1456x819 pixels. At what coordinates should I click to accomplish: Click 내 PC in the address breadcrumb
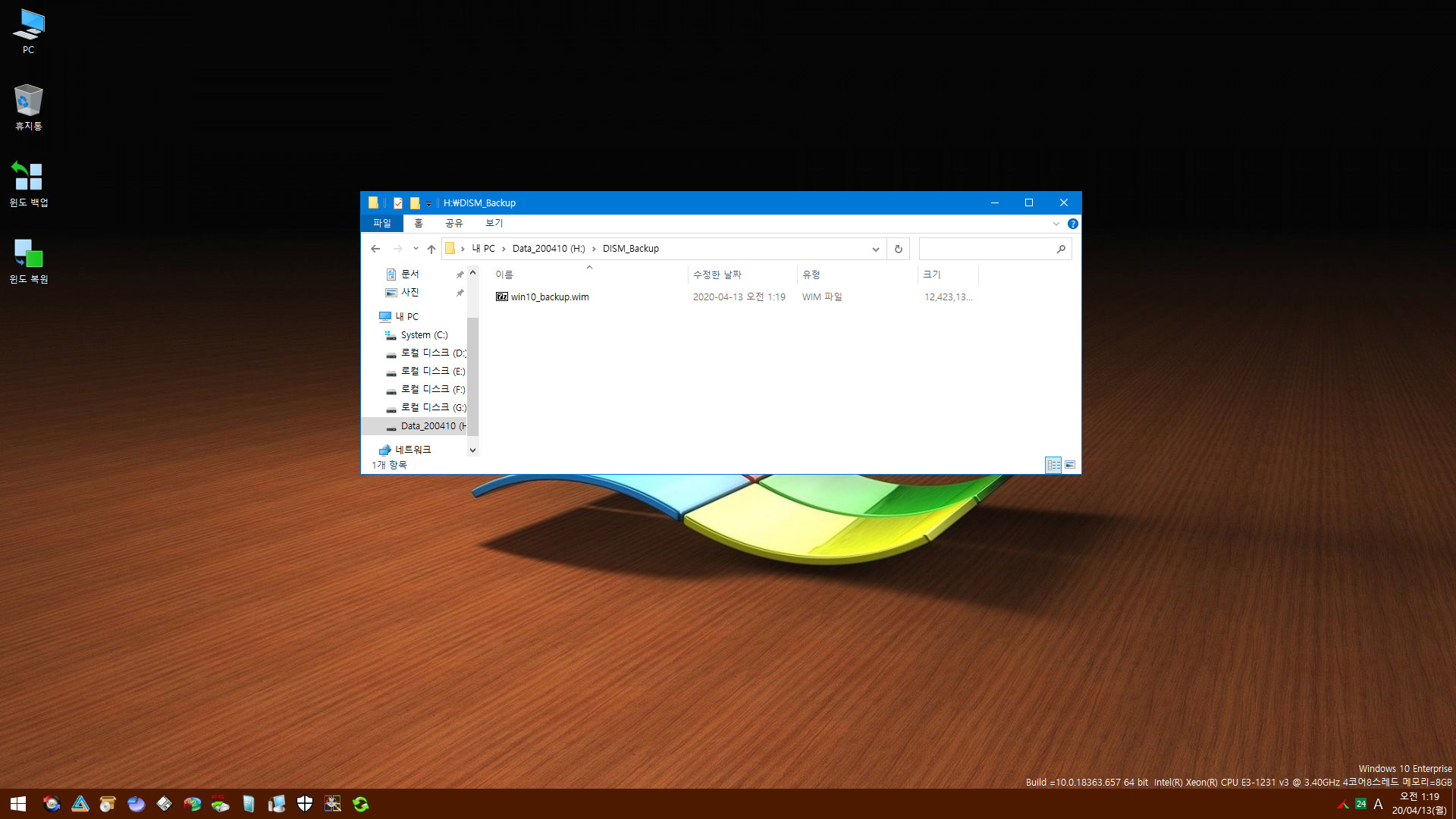pyautogui.click(x=483, y=249)
